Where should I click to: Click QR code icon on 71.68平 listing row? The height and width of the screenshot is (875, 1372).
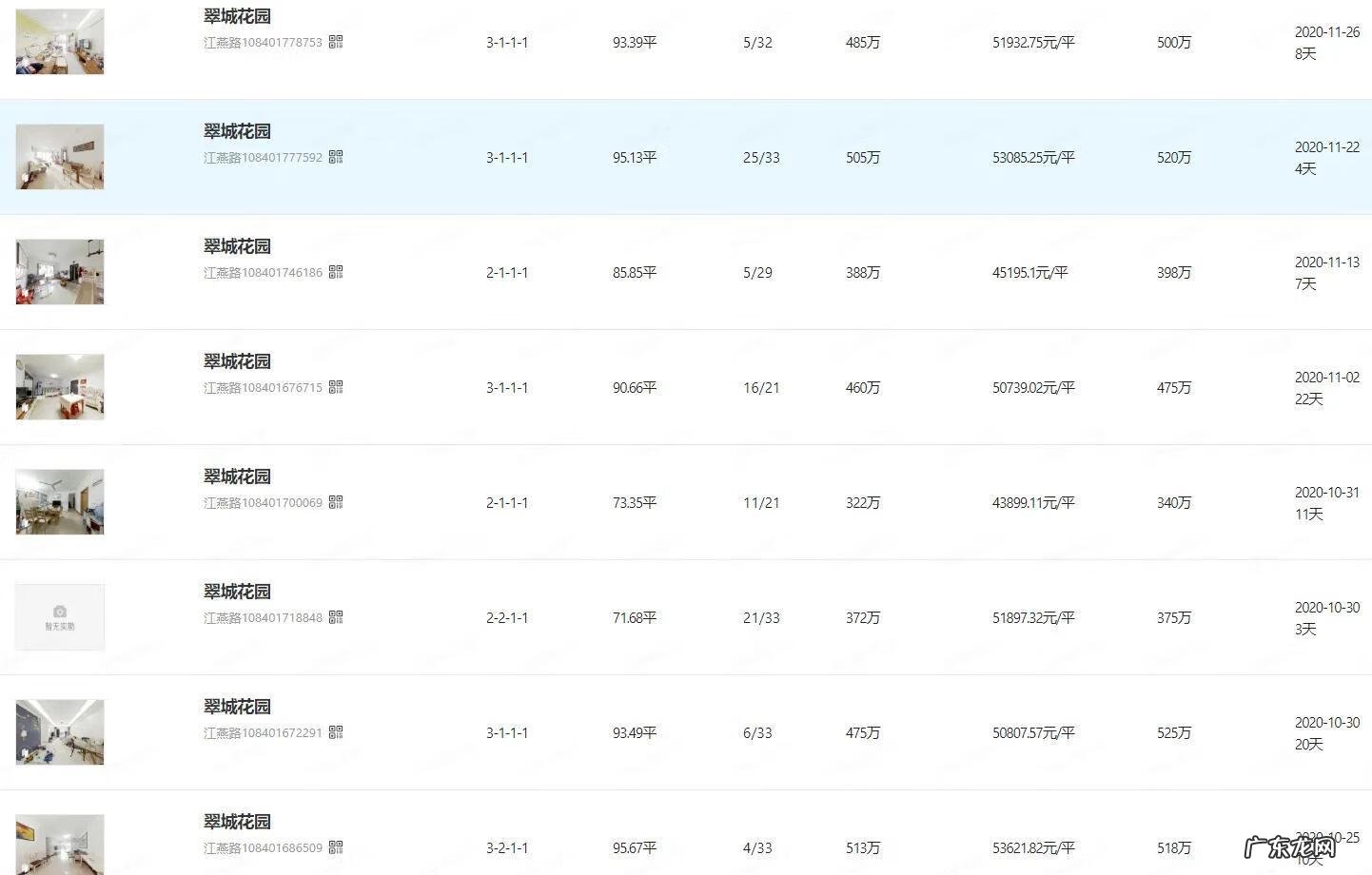336,617
